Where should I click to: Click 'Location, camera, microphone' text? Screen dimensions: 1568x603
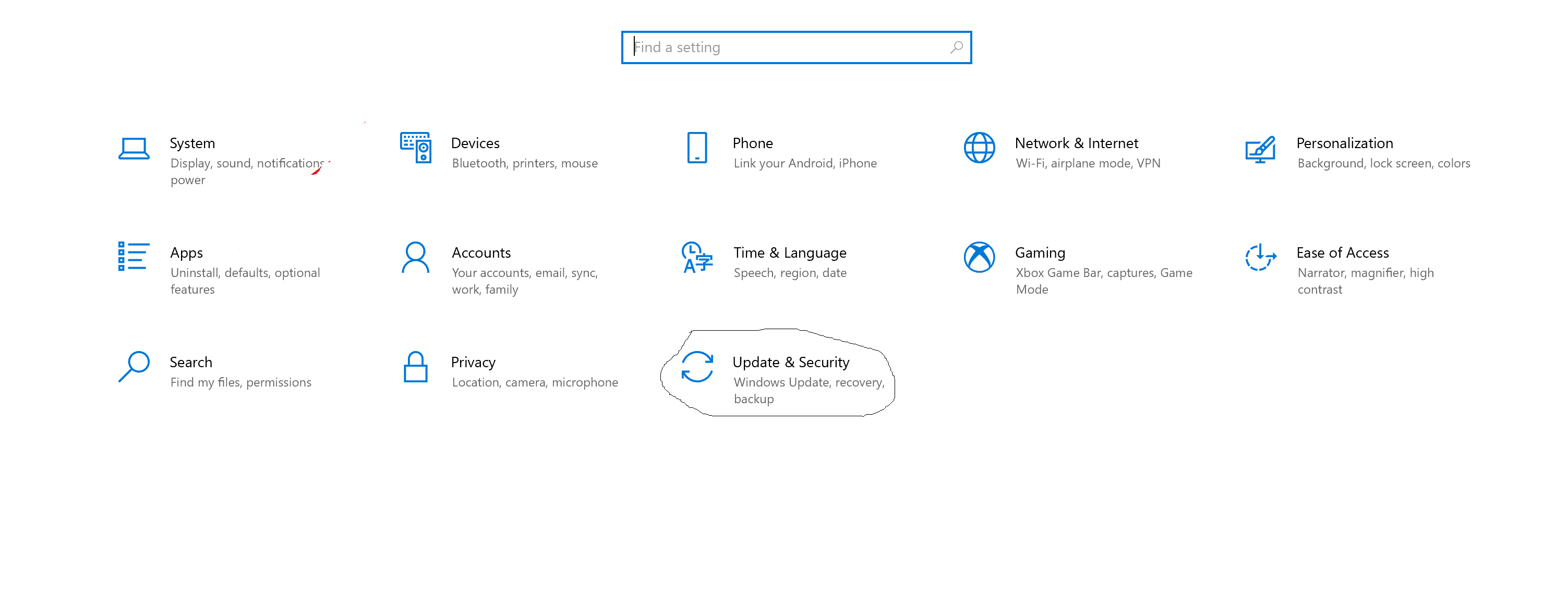click(x=535, y=382)
